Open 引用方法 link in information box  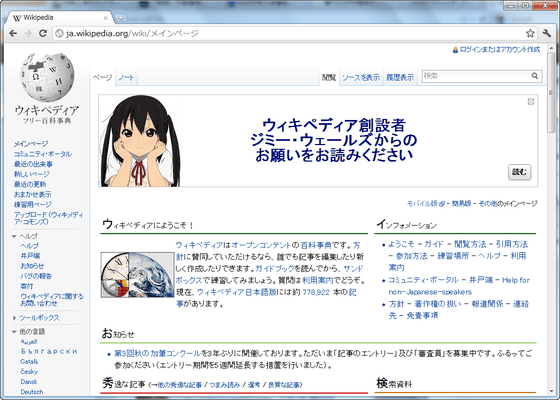pyautogui.click(x=511, y=244)
